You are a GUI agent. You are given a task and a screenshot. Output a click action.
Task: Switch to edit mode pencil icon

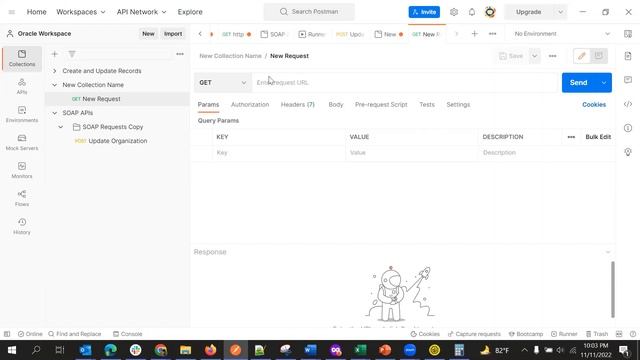582,56
